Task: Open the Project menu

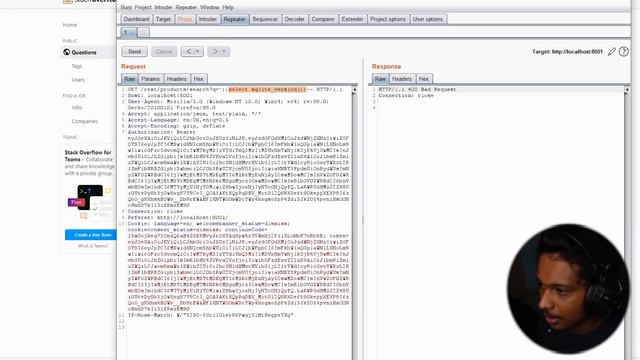Action: pyautogui.click(x=143, y=7)
